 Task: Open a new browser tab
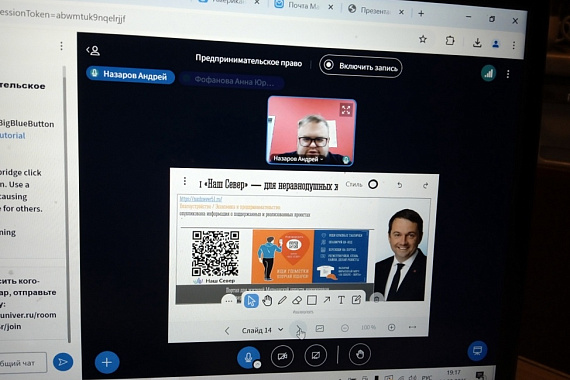pos(421,13)
